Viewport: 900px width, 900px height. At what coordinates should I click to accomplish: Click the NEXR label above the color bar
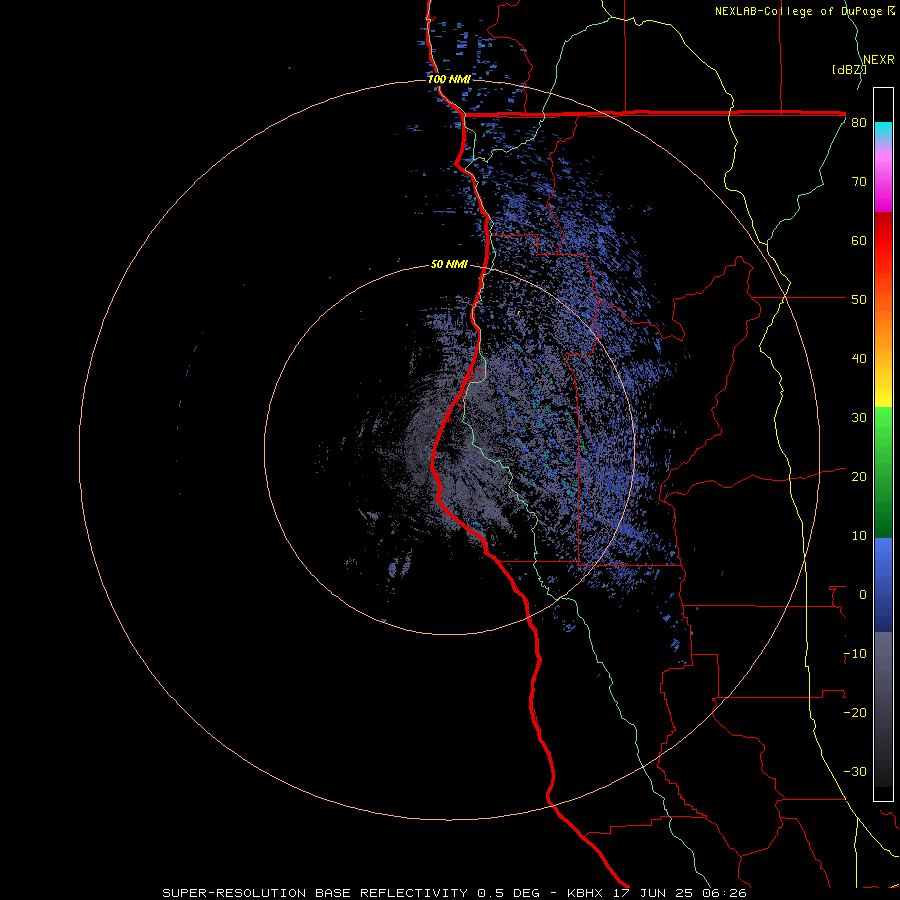click(879, 60)
